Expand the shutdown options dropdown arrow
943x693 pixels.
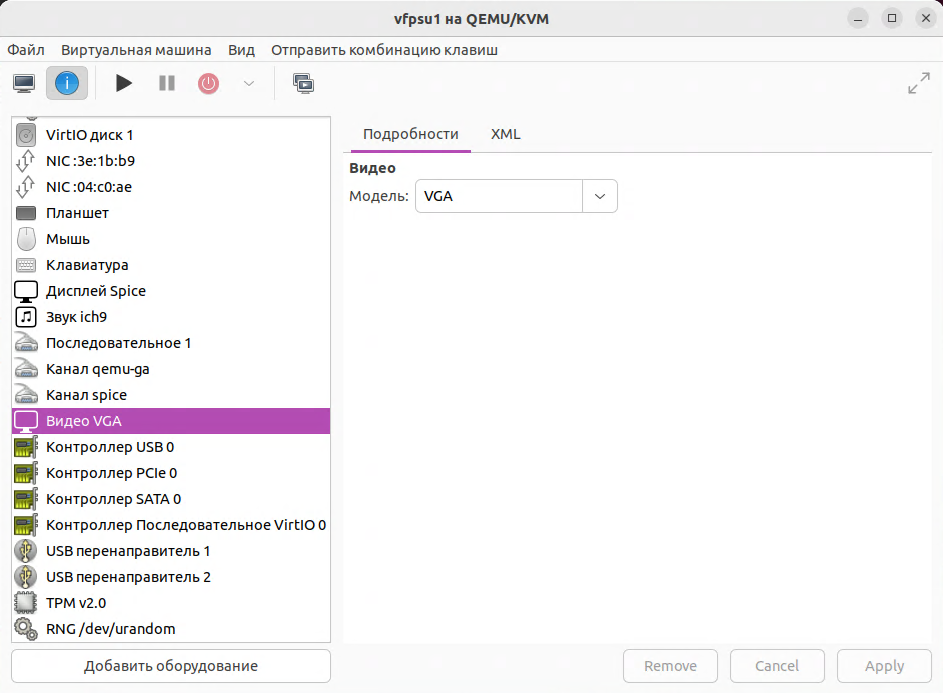point(249,83)
